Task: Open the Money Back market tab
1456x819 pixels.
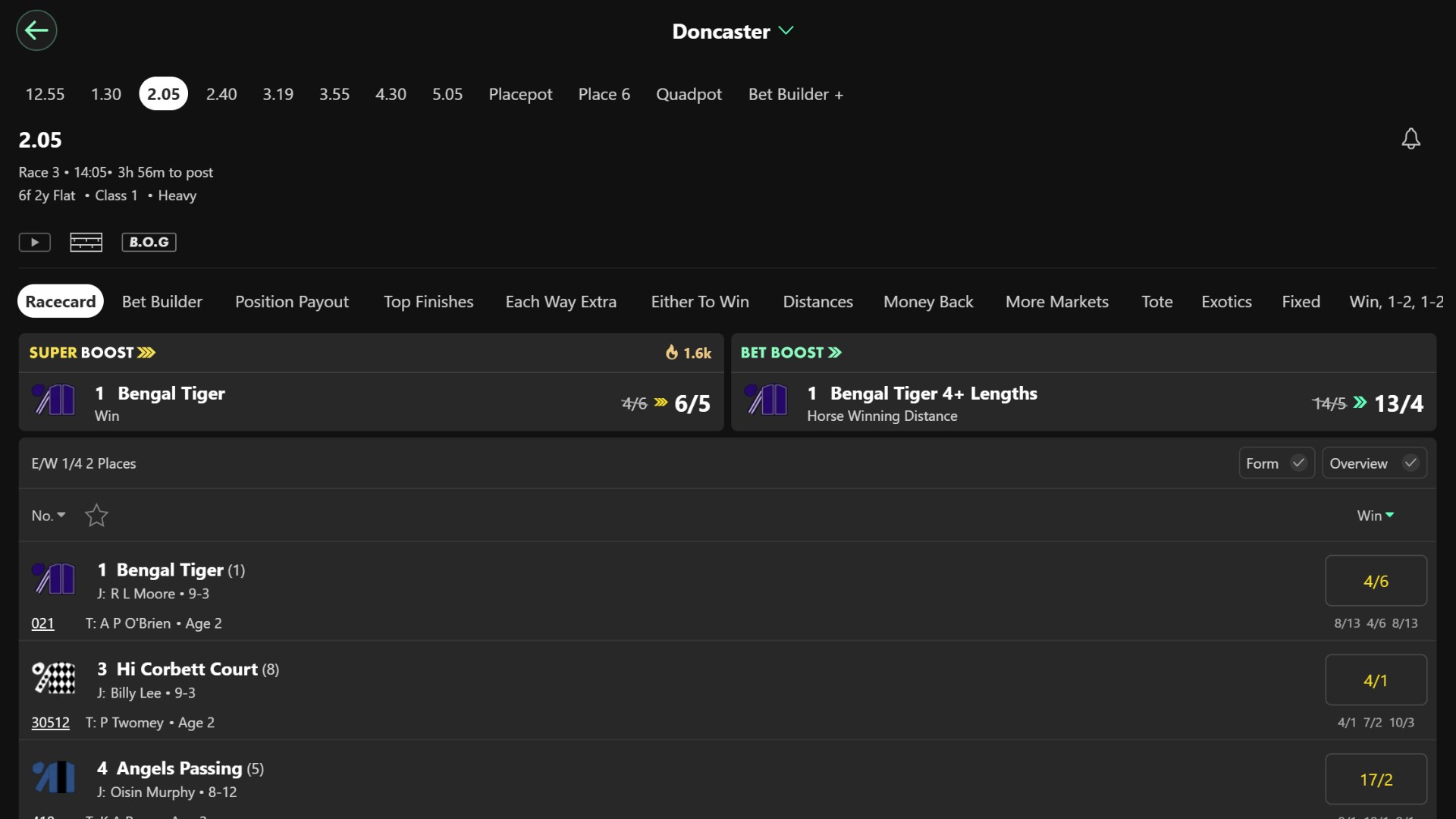Action: (x=928, y=302)
